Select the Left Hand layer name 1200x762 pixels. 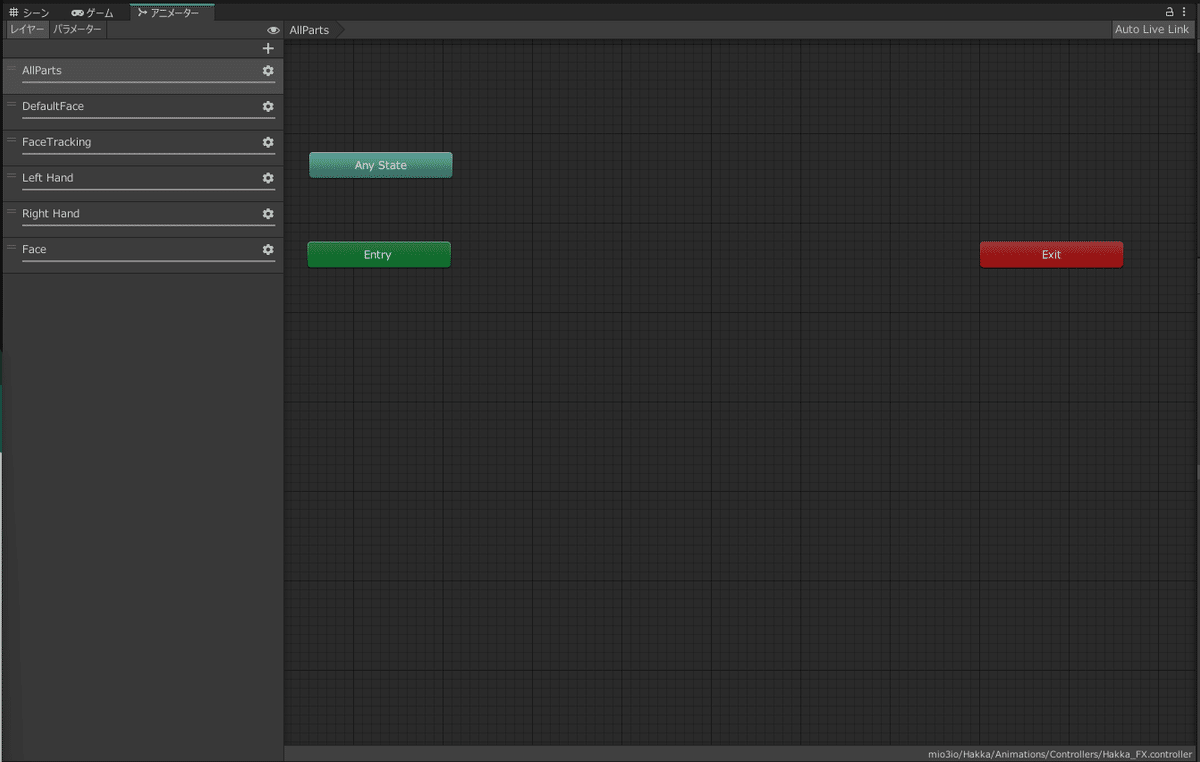pos(48,178)
